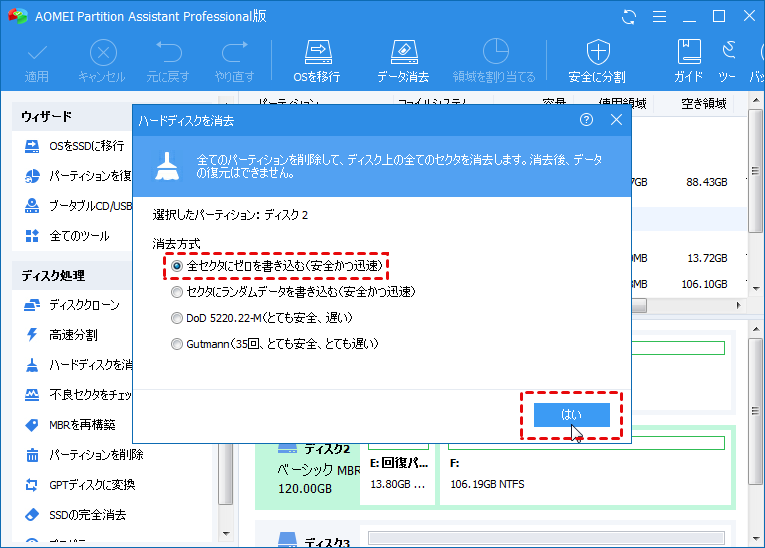Click the やり直す redo icon
This screenshot has width=765, height=548.
[235, 62]
